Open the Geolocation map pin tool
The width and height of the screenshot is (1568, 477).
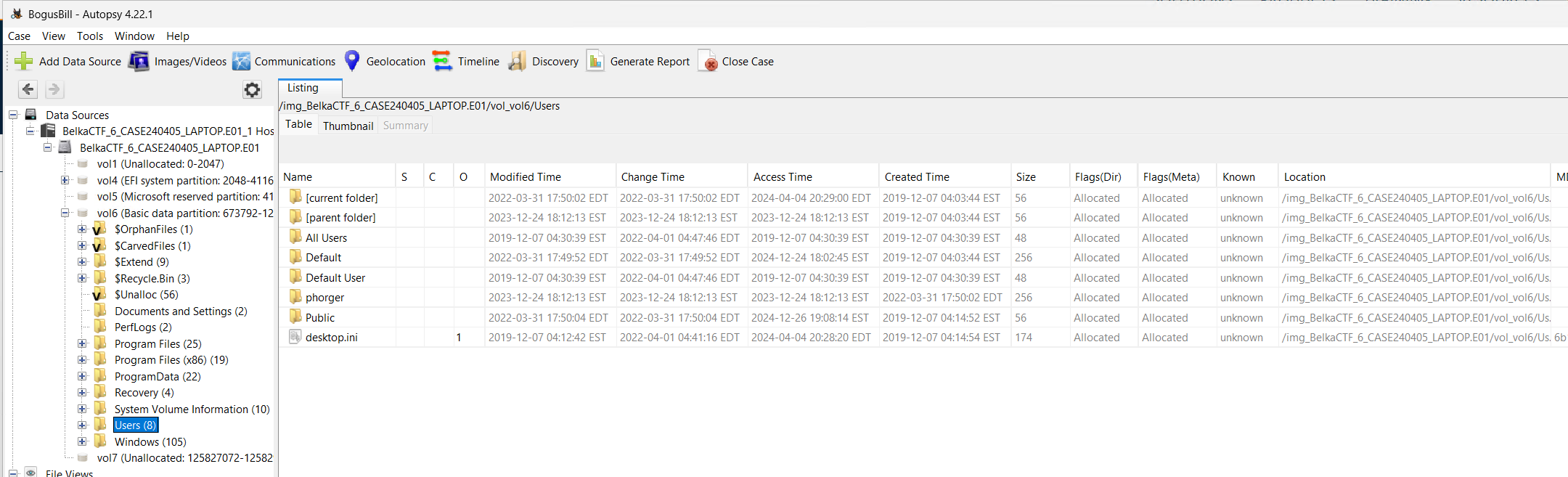click(x=352, y=61)
